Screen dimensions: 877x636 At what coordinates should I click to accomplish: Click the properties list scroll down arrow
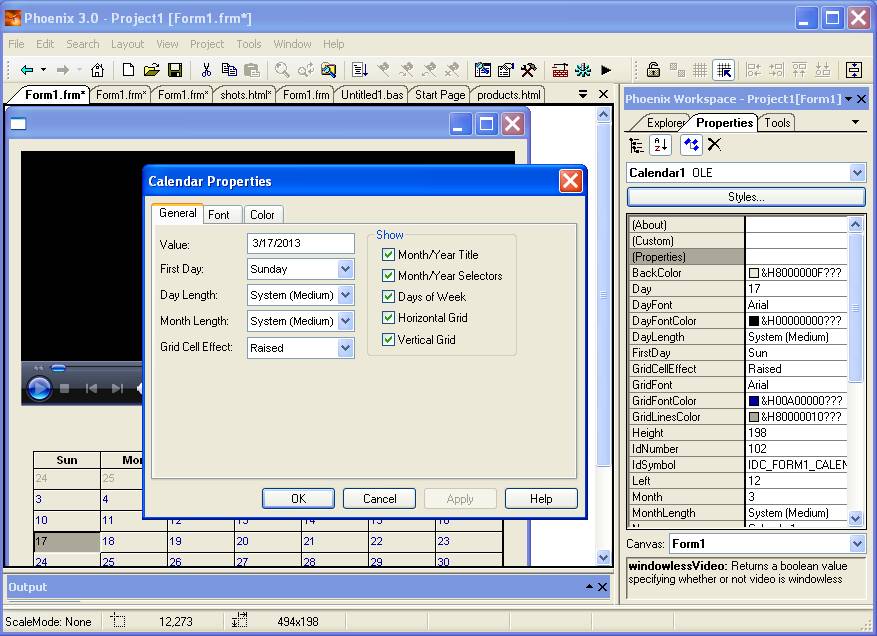point(856,519)
